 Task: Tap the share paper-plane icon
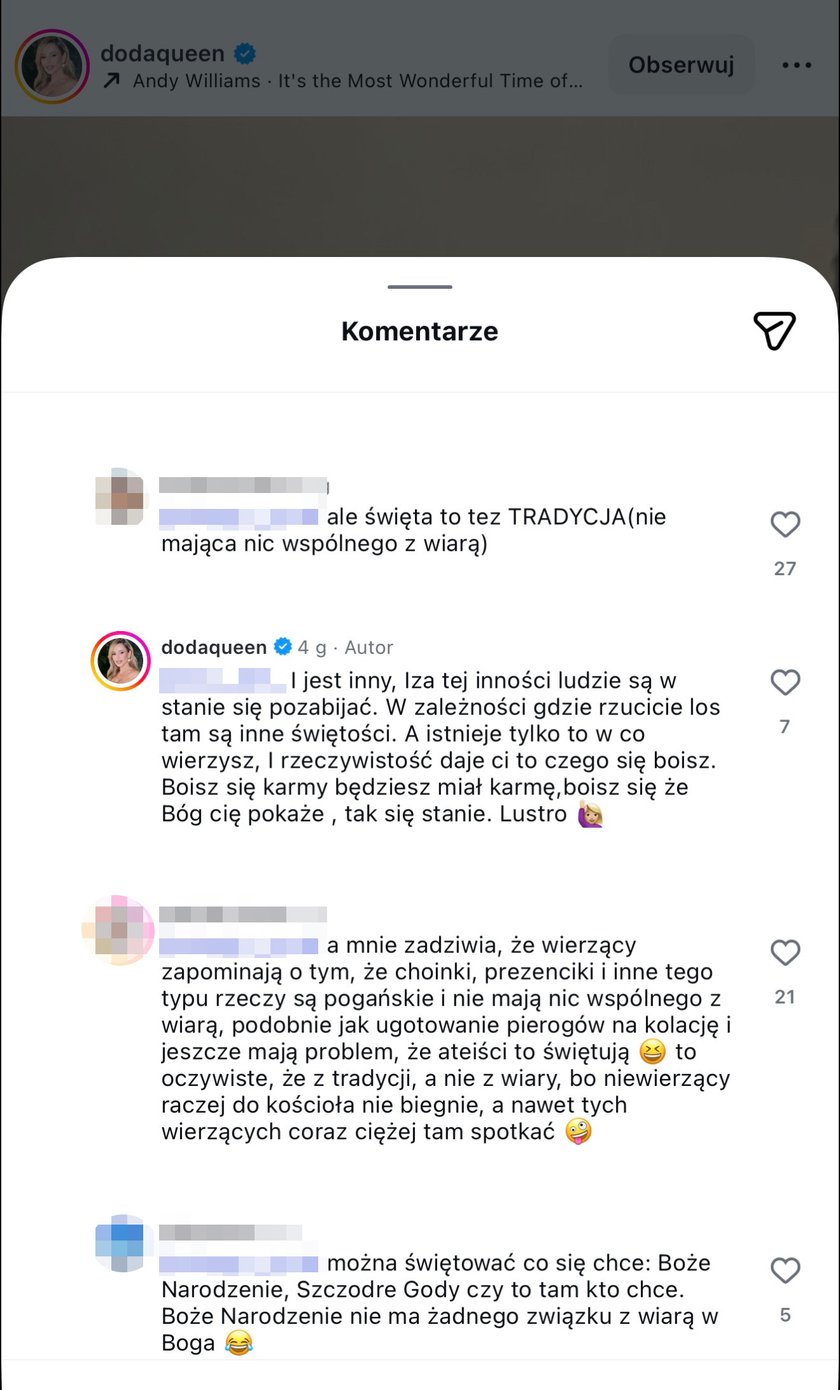(774, 330)
